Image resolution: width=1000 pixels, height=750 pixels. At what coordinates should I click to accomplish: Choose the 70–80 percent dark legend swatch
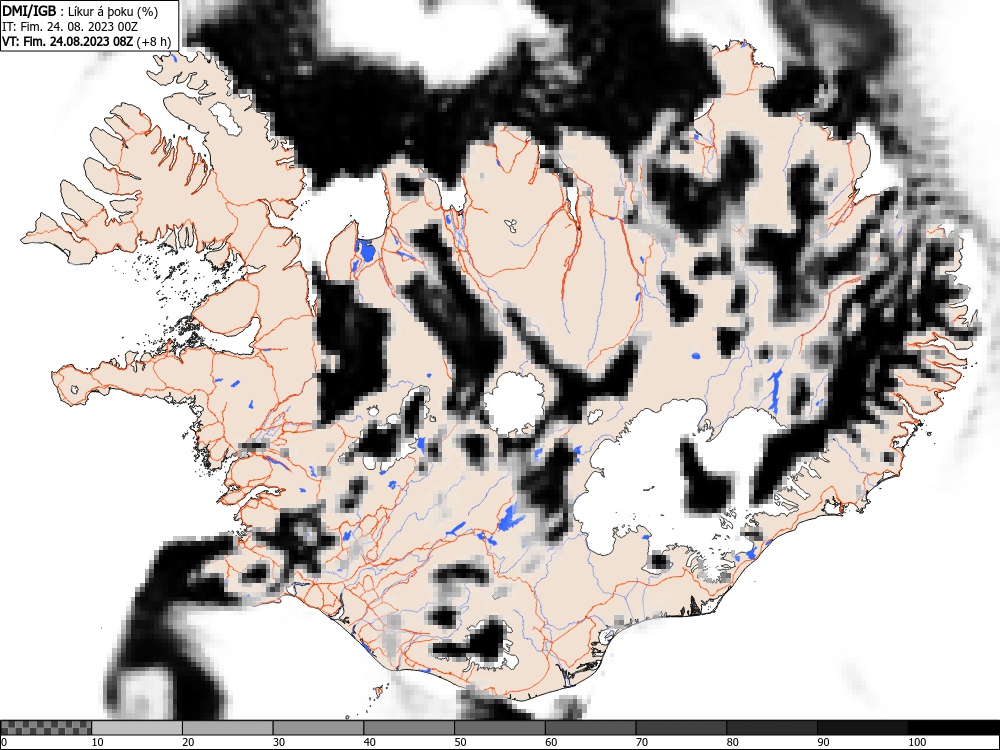(x=680, y=728)
